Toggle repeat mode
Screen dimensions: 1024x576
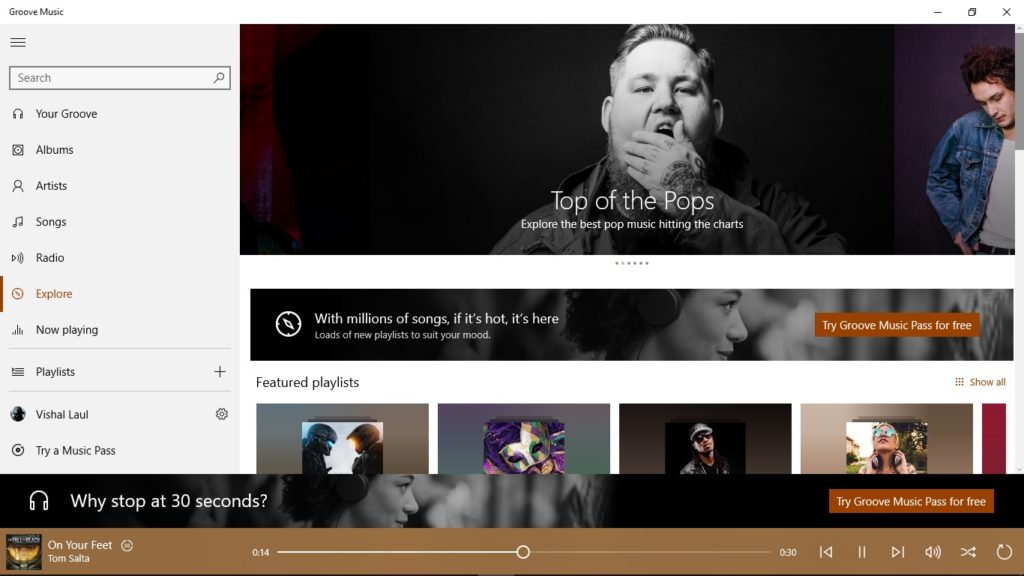(x=1004, y=552)
